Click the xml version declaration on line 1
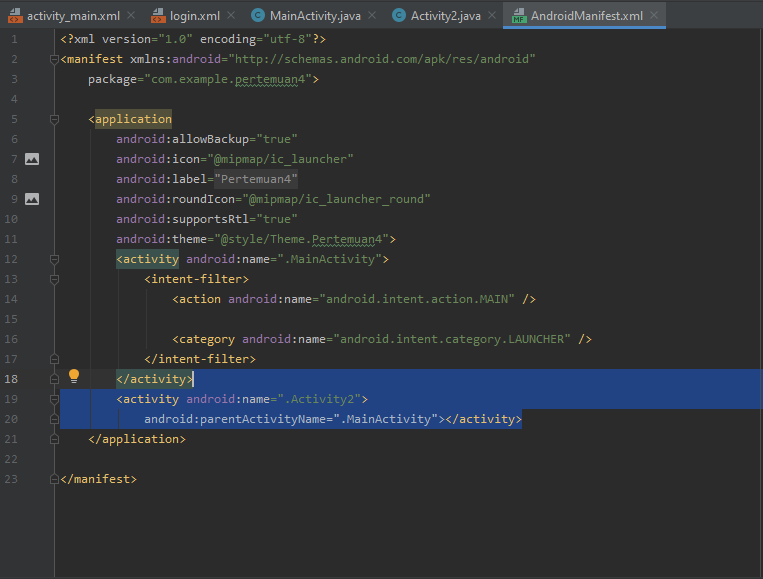 193,39
